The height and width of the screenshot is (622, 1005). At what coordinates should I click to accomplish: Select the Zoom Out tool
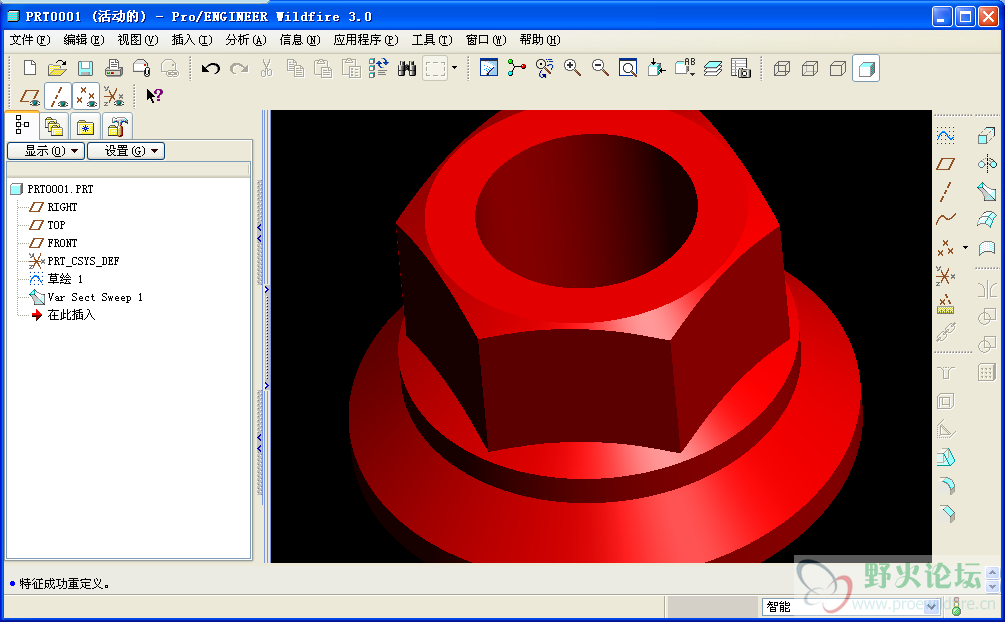tap(601, 68)
